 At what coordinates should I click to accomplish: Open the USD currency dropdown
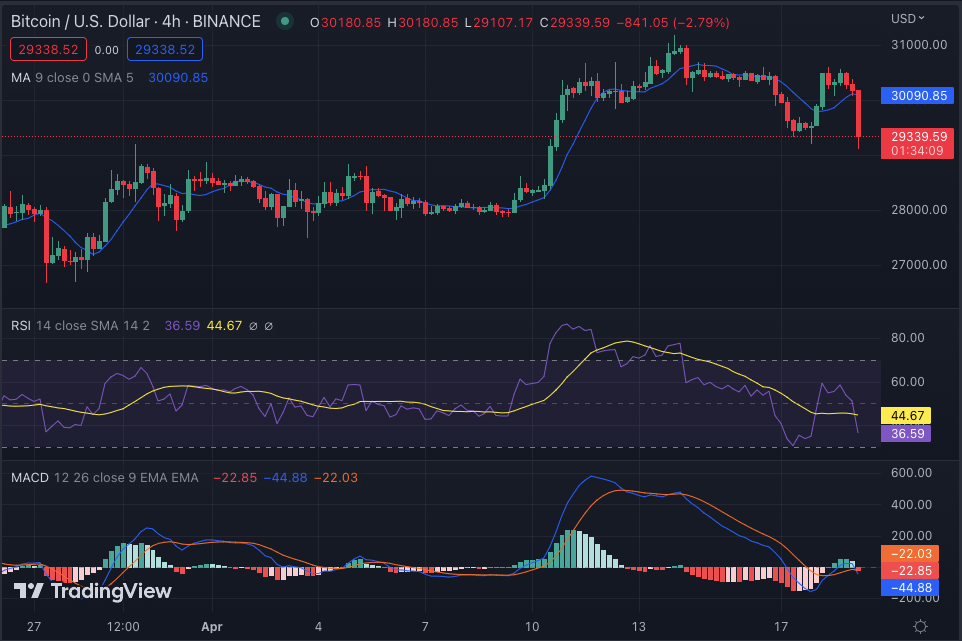(x=907, y=18)
